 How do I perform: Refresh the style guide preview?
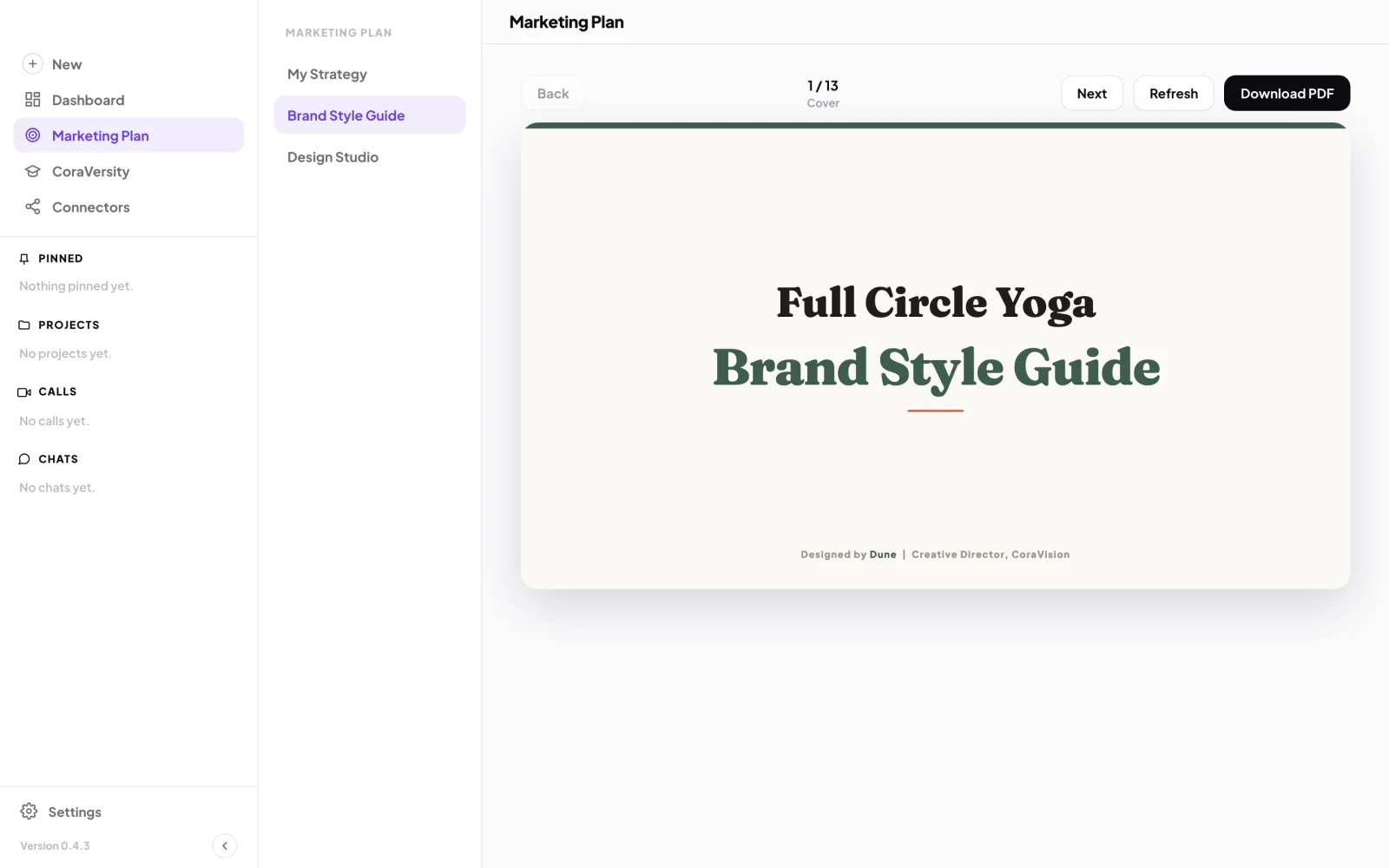tap(1174, 94)
